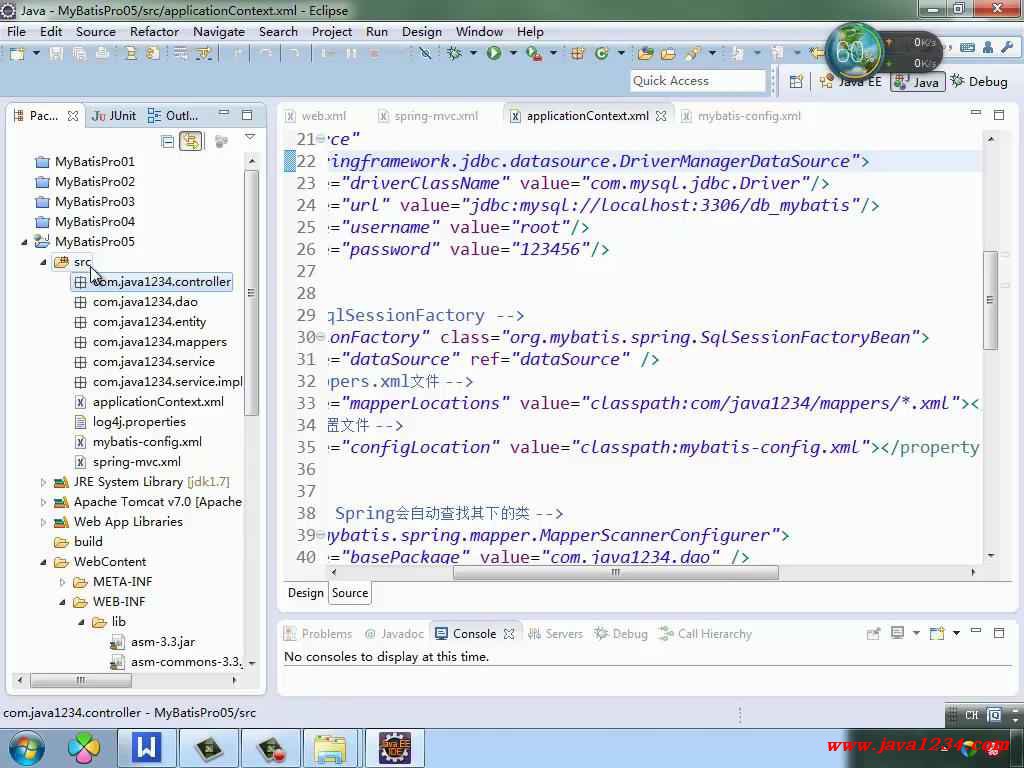
Task: Expand the JRE System Library node
Action: tap(43, 483)
